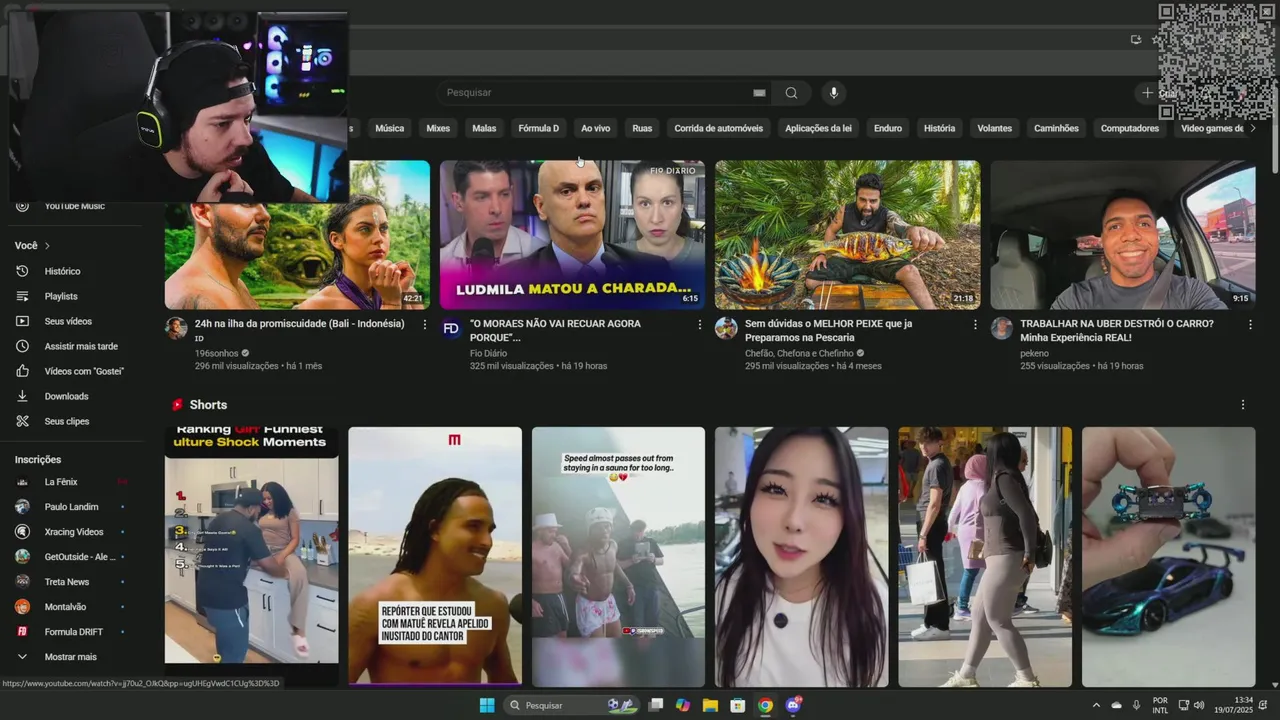Open more options for Uber video
Screen dimensions: 1280x720
click(1250, 325)
